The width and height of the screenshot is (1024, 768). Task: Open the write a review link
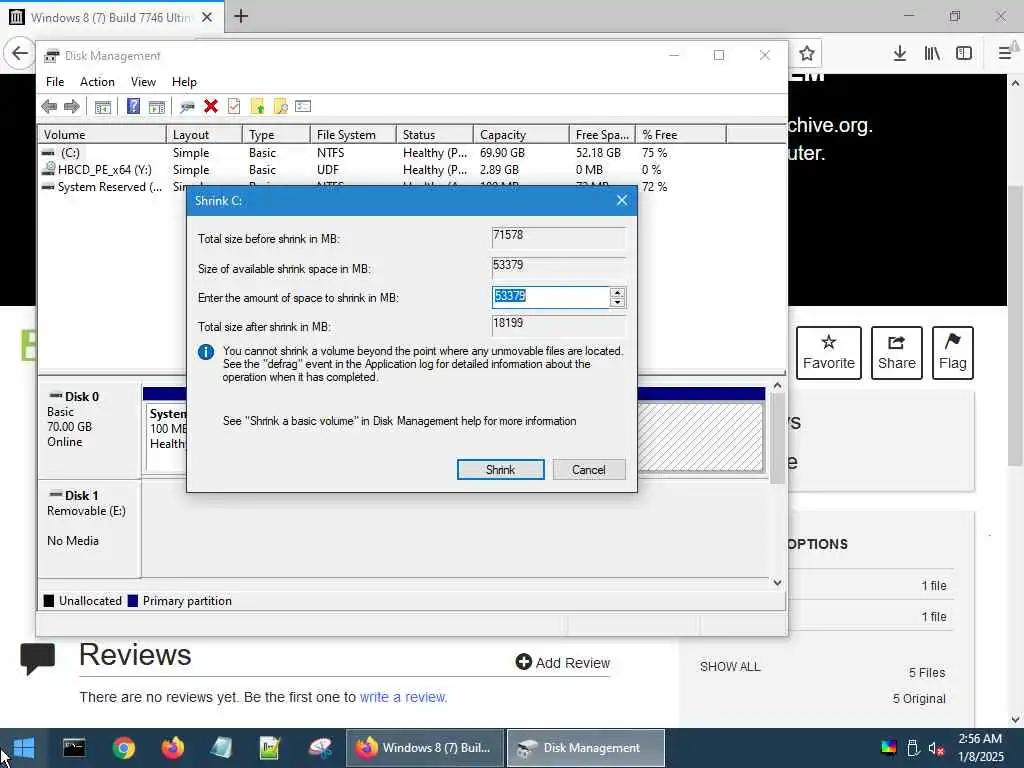403,697
